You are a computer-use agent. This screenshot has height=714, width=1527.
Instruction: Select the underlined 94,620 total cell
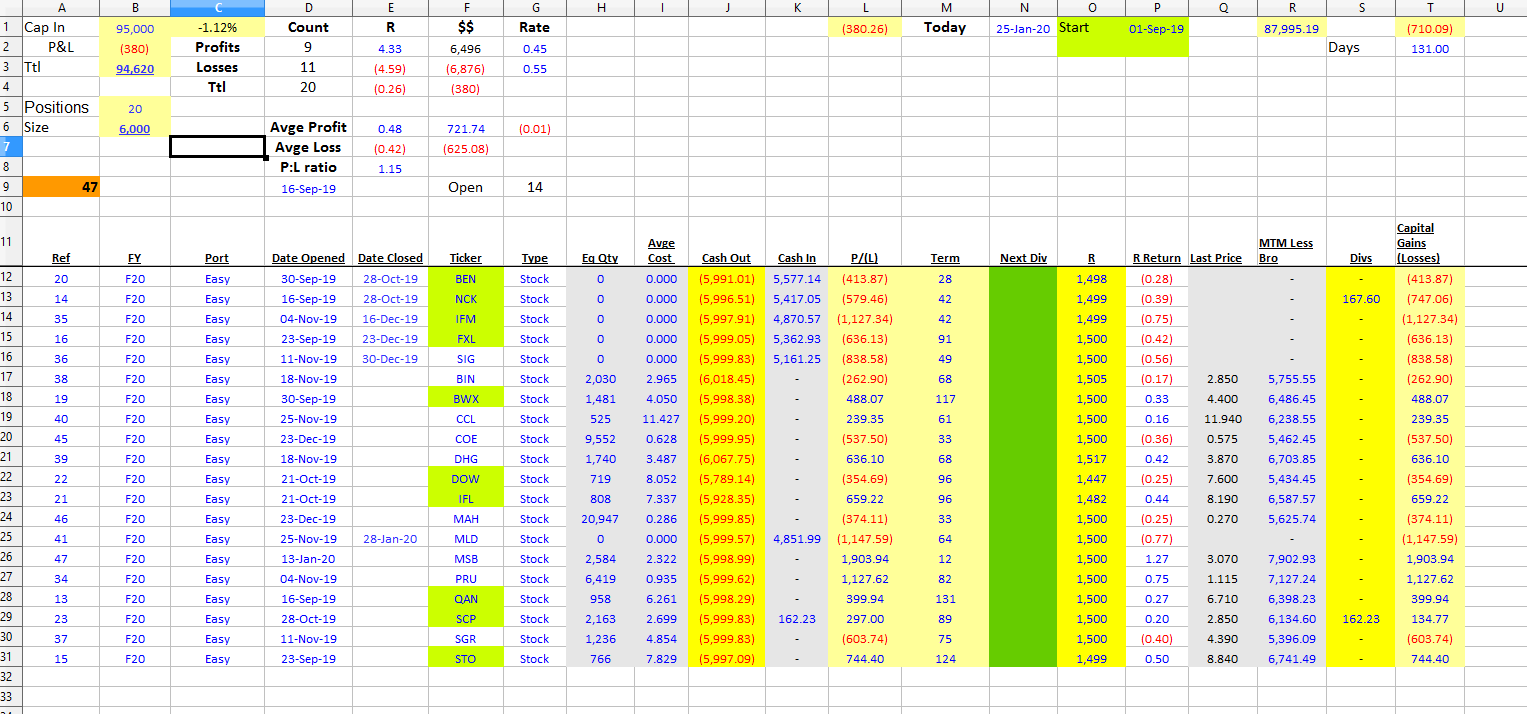[x=135, y=68]
